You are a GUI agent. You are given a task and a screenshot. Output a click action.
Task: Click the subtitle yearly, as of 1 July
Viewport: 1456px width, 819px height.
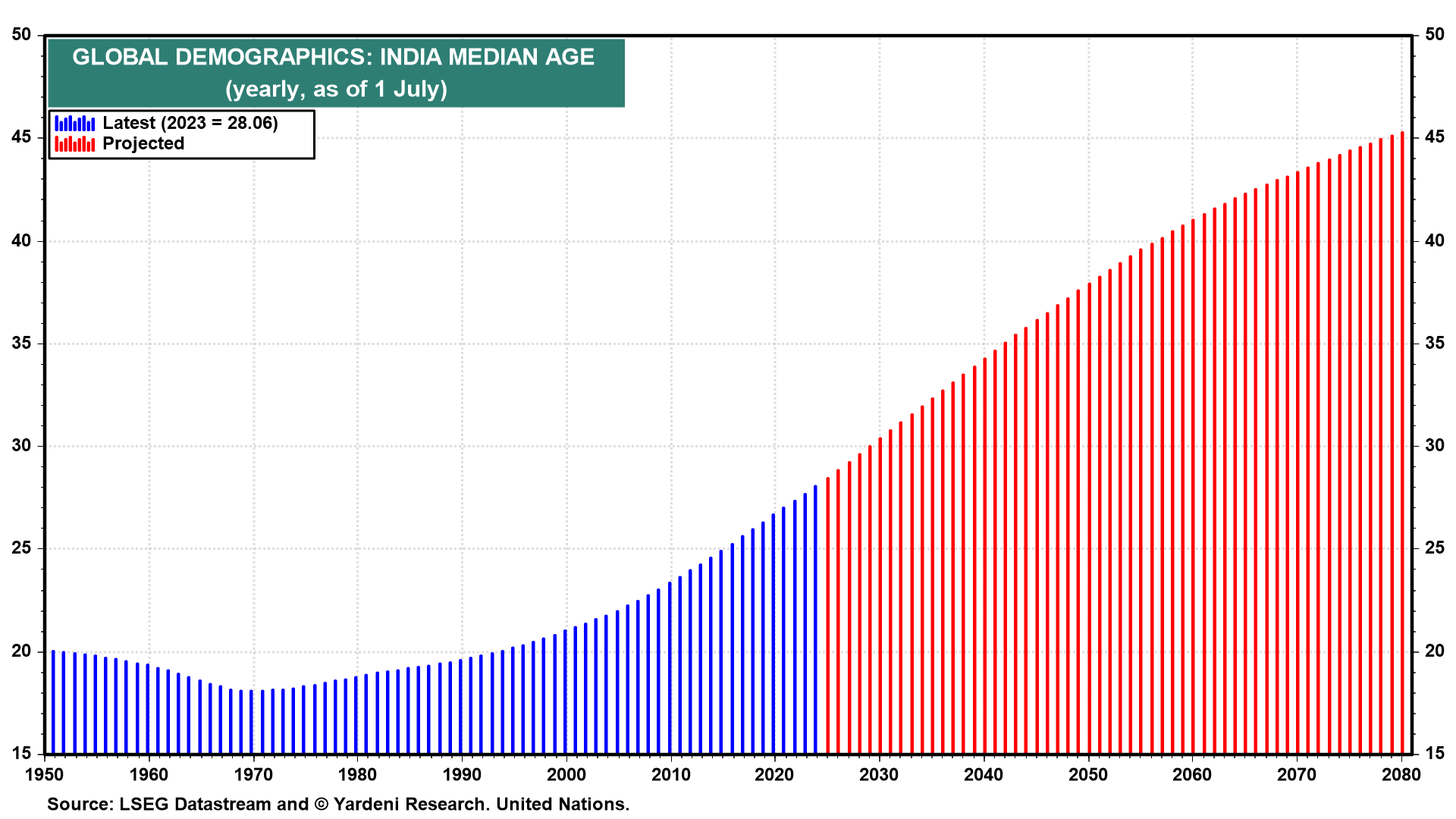(336, 89)
